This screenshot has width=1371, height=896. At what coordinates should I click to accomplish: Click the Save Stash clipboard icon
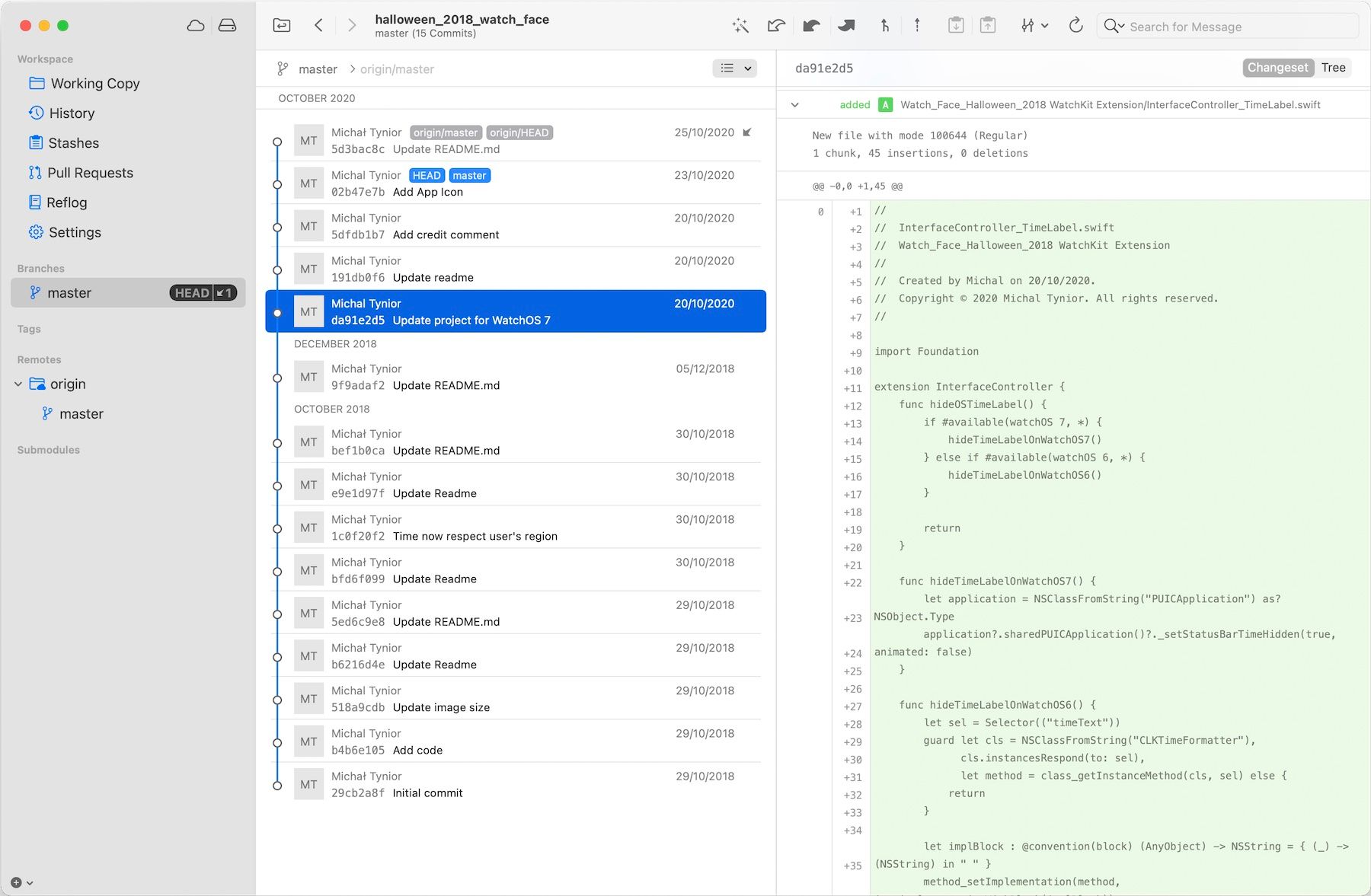pyautogui.click(x=956, y=26)
